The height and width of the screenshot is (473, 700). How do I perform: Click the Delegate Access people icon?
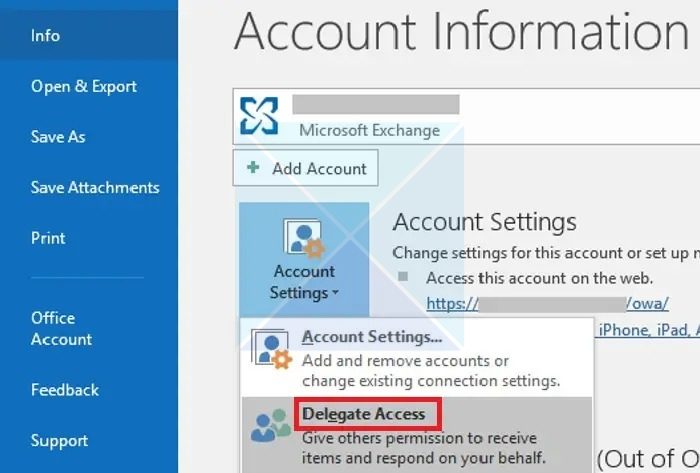[271, 425]
